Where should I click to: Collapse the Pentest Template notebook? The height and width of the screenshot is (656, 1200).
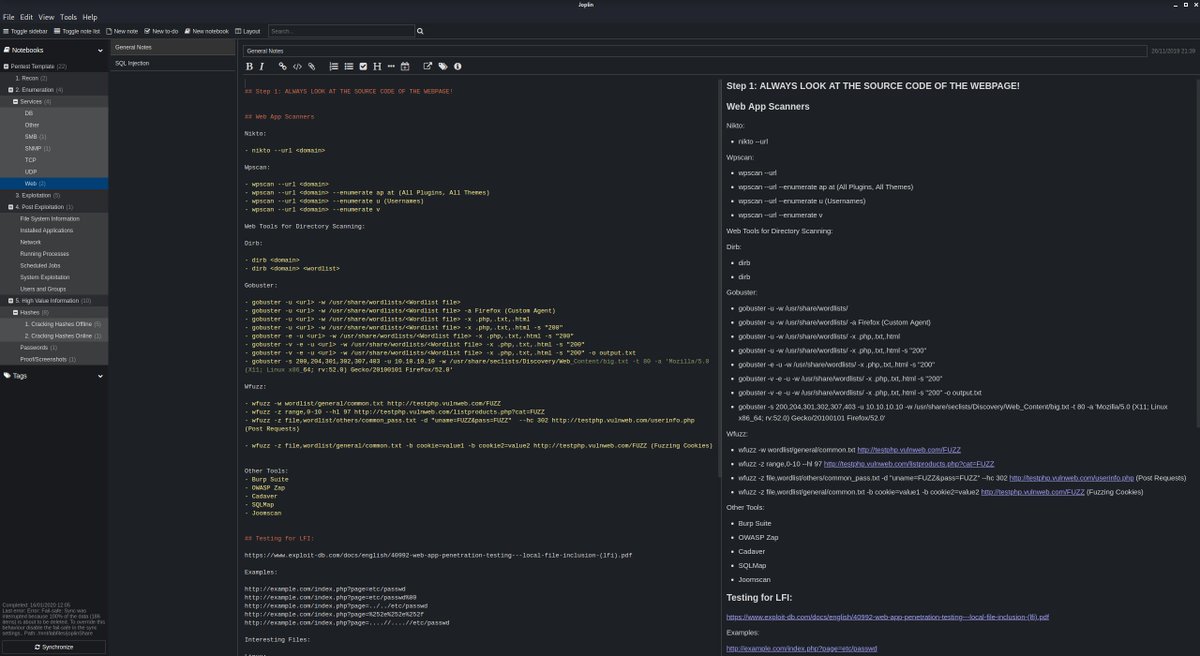pos(6,66)
